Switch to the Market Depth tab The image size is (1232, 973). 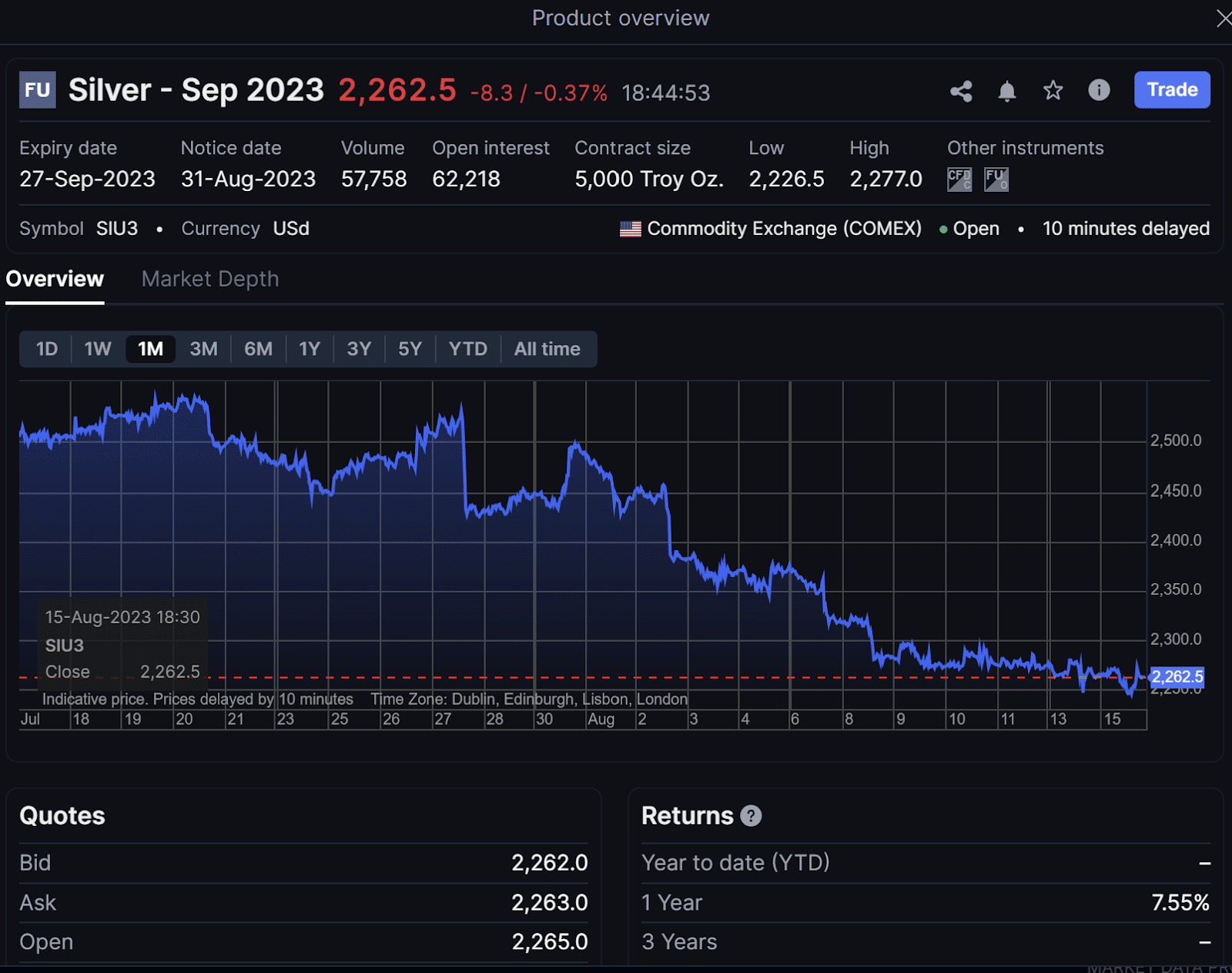pos(210,279)
